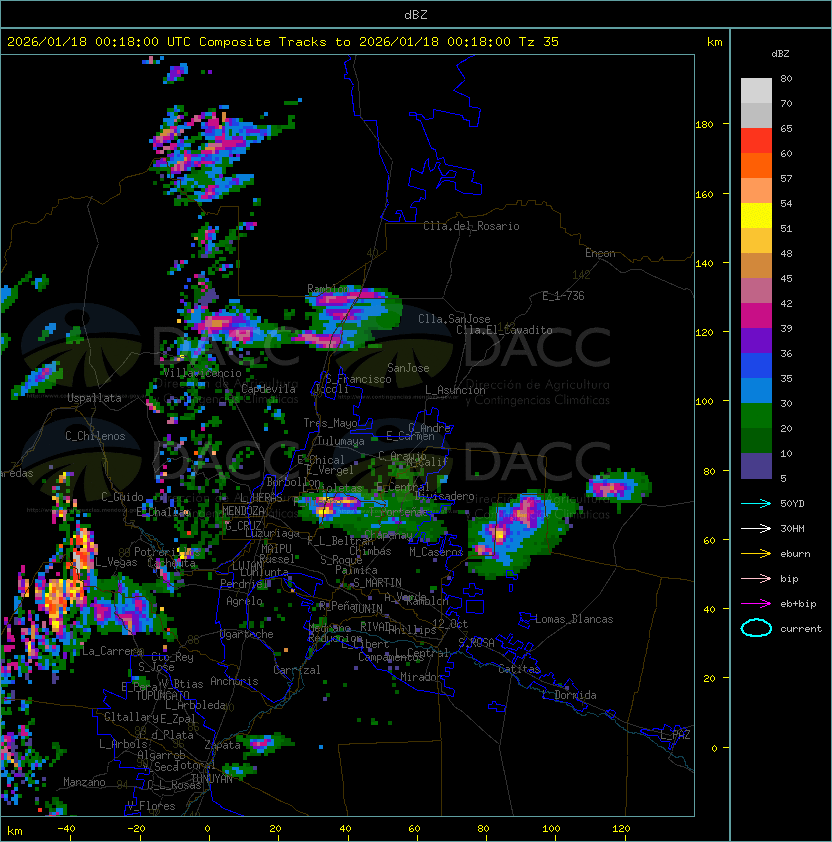The width and height of the screenshot is (832, 842).
Task: Click the 'L_Dormida' map label
Action: pos(569,695)
